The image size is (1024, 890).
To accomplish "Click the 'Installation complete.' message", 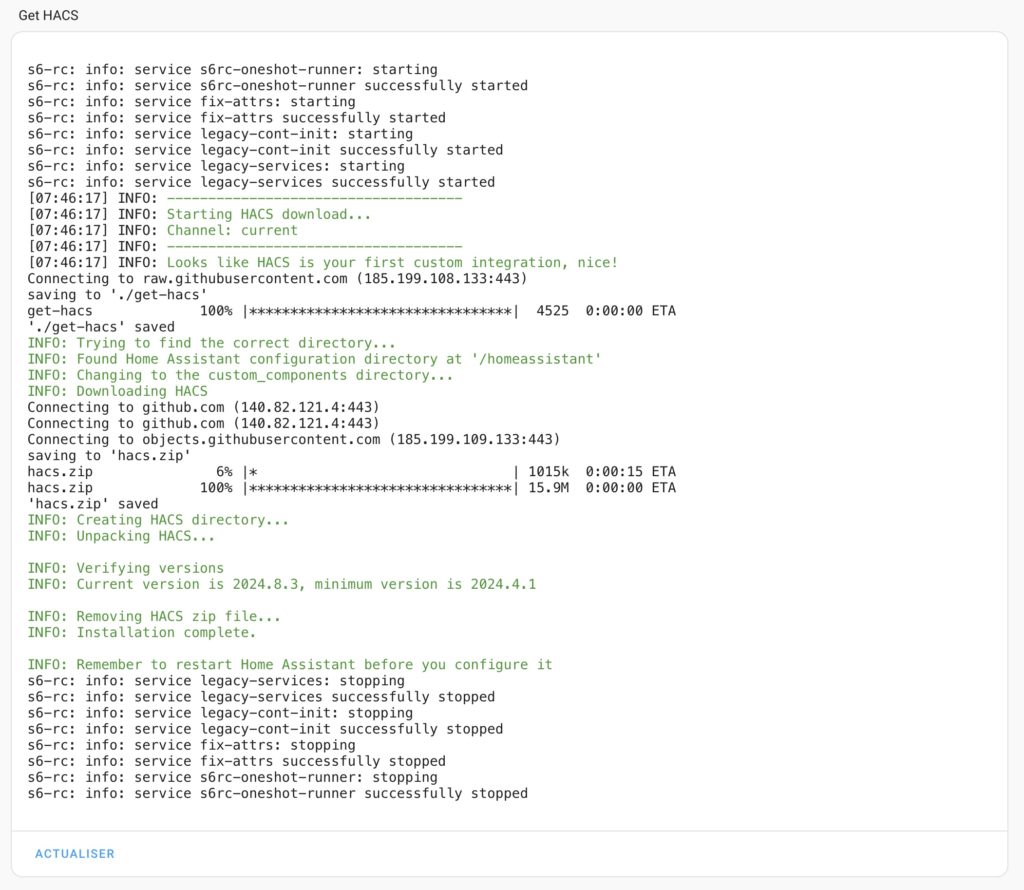I will [x=142, y=633].
